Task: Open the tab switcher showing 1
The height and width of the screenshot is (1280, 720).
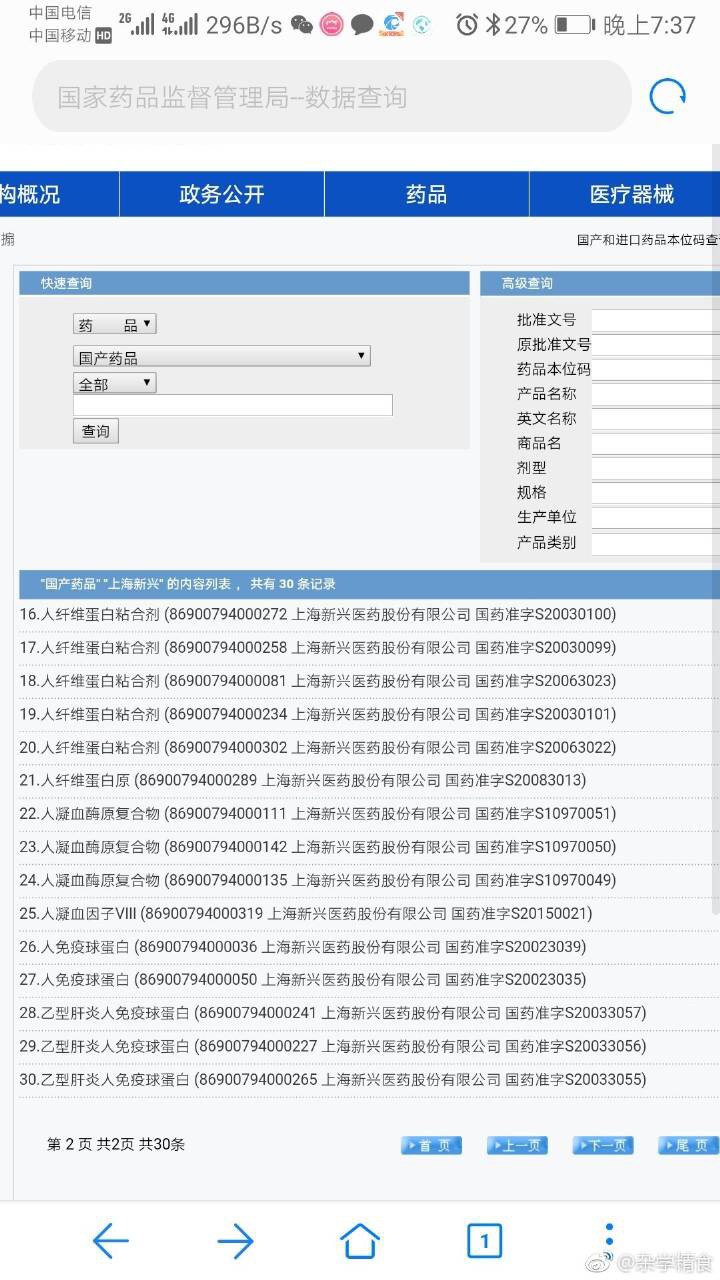Action: pos(485,1241)
